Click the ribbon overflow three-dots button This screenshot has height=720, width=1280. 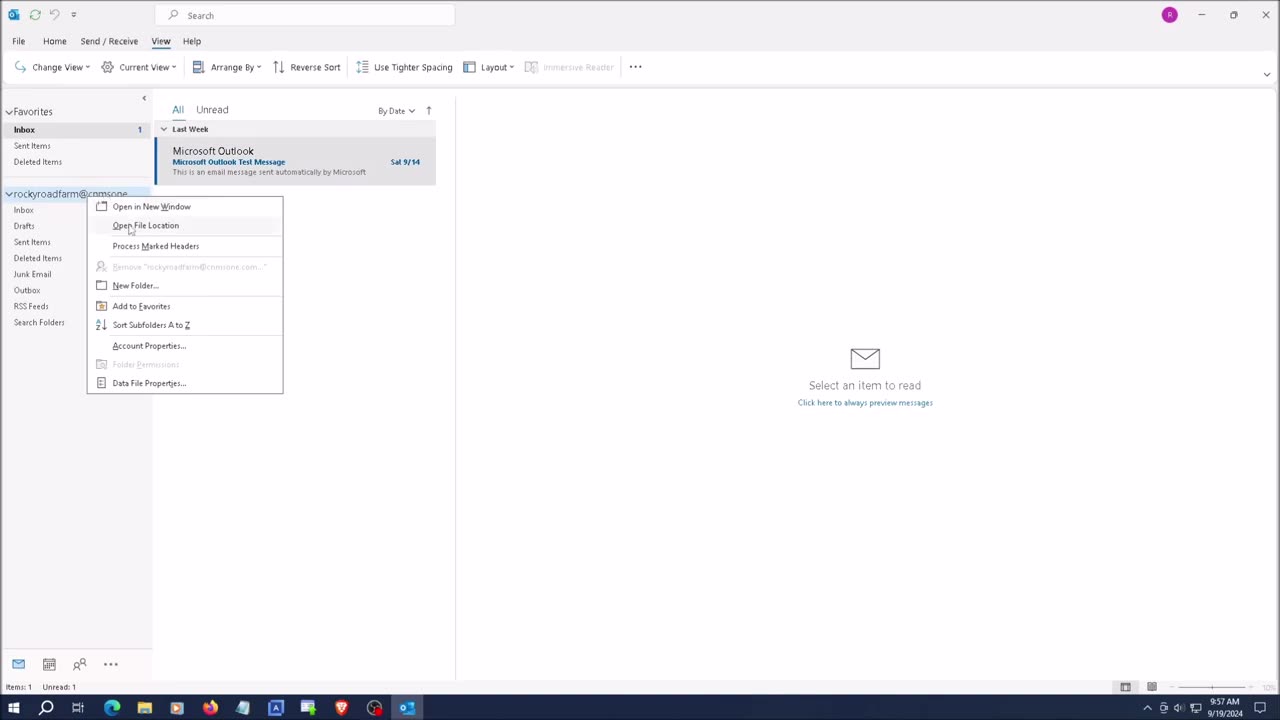click(635, 67)
